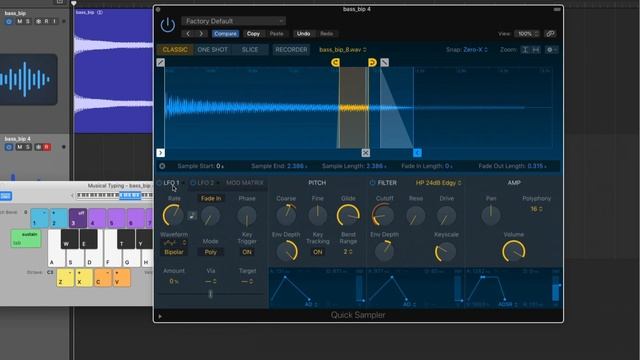The height and width of the screenshot is (360, 640).
Task: Switch to CLASSIC mode tab
Action: 175,49
